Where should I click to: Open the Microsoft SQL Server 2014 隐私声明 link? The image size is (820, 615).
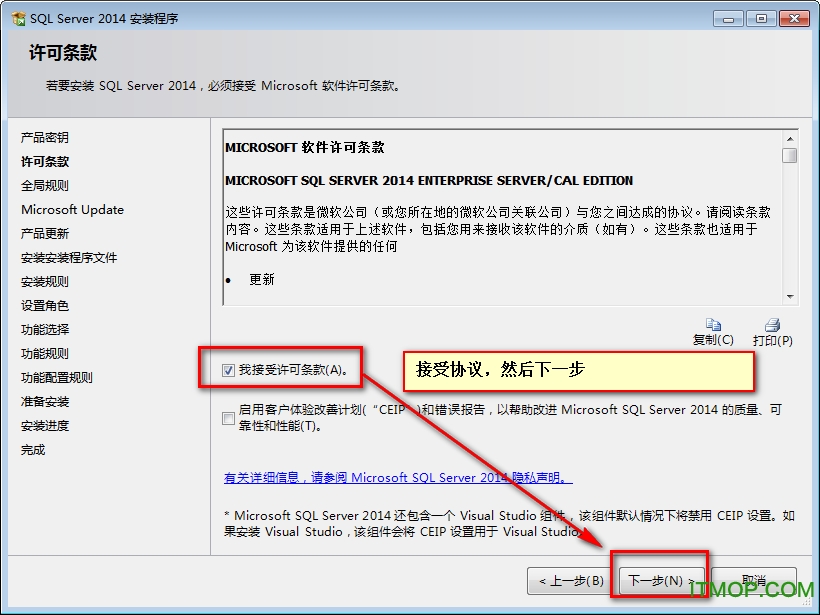point(398,477)
